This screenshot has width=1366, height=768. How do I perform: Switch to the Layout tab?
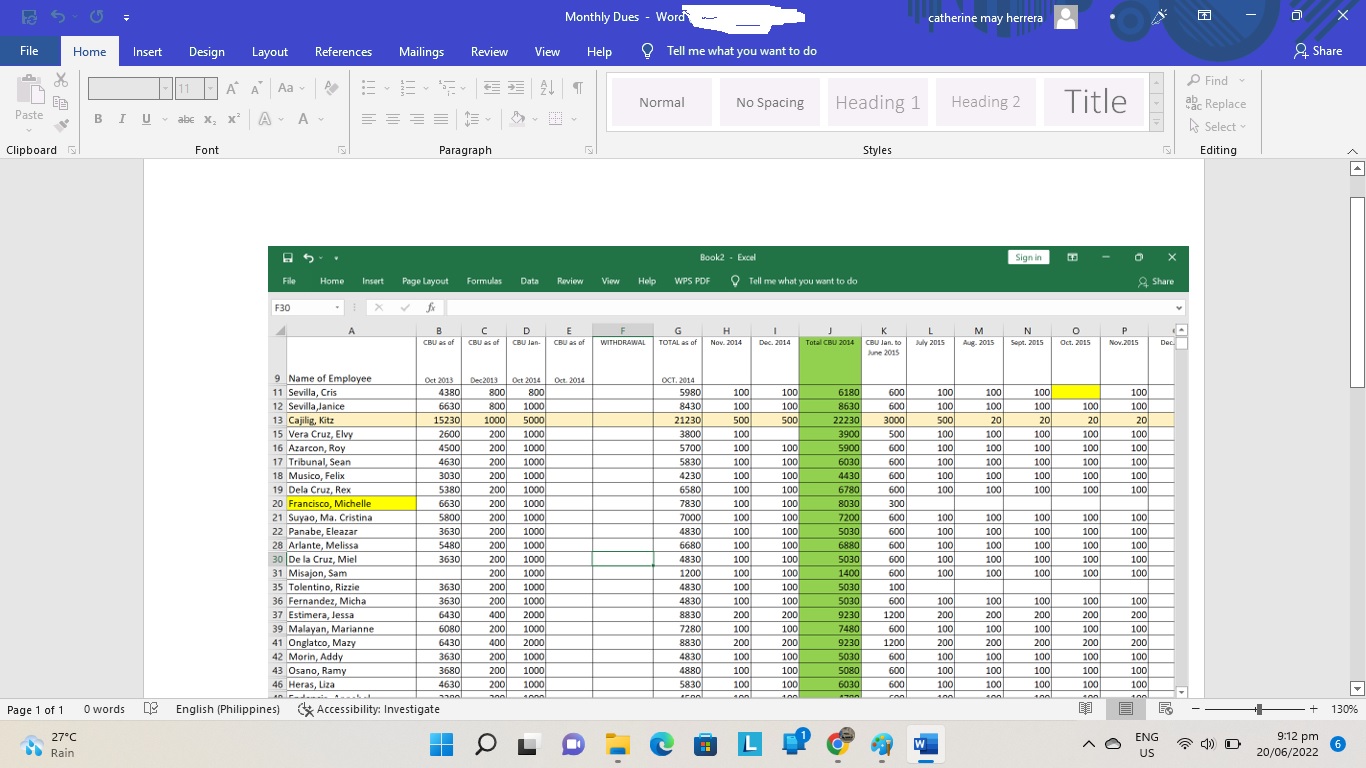pyautogui.click(x=269, y=52)
